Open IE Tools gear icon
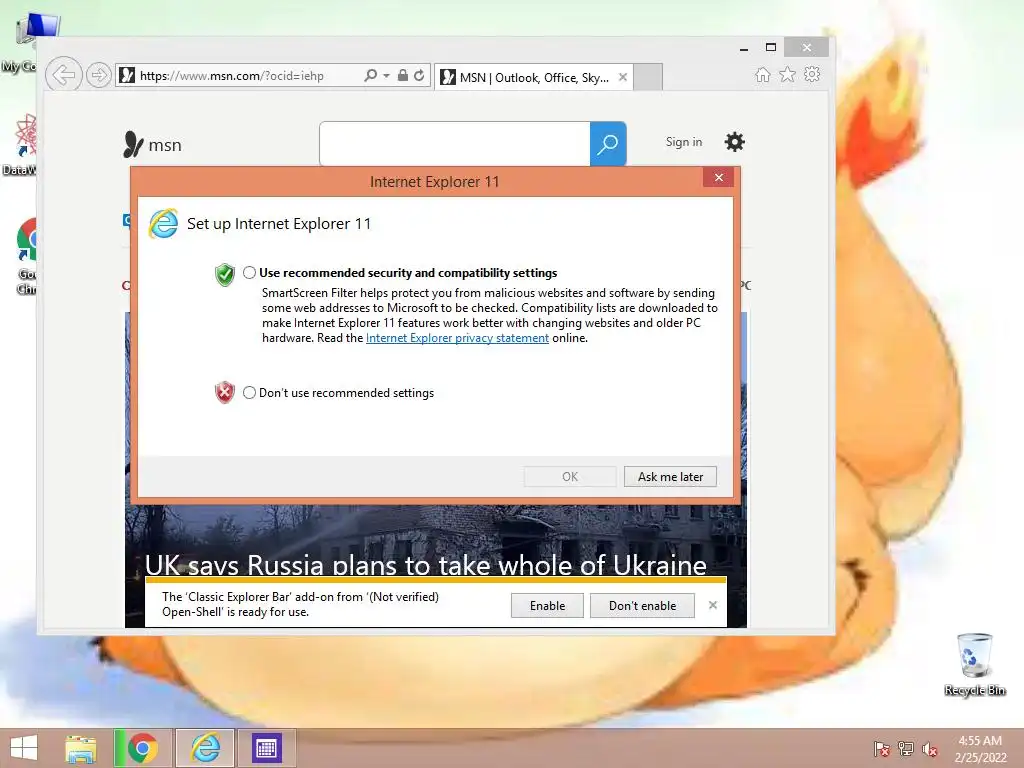Viewport: 1024px width, 768px height. point(812,74)
